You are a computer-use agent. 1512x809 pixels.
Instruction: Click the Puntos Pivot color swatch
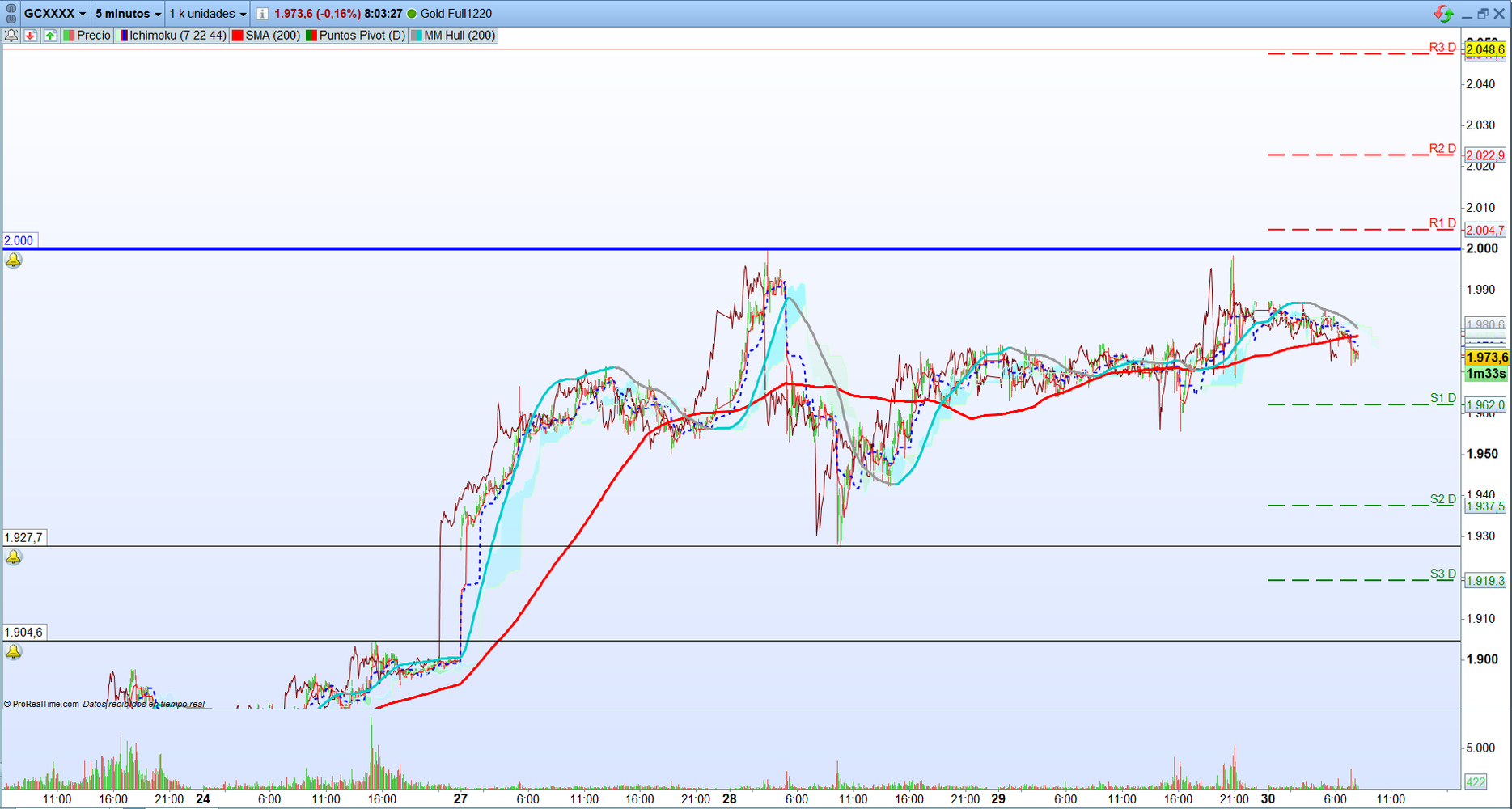[311, 36]
